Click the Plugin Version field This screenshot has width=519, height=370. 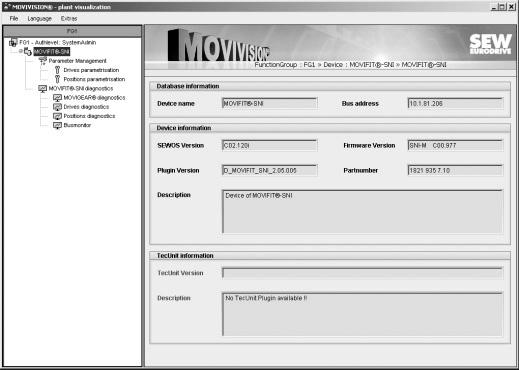(269, 170)
